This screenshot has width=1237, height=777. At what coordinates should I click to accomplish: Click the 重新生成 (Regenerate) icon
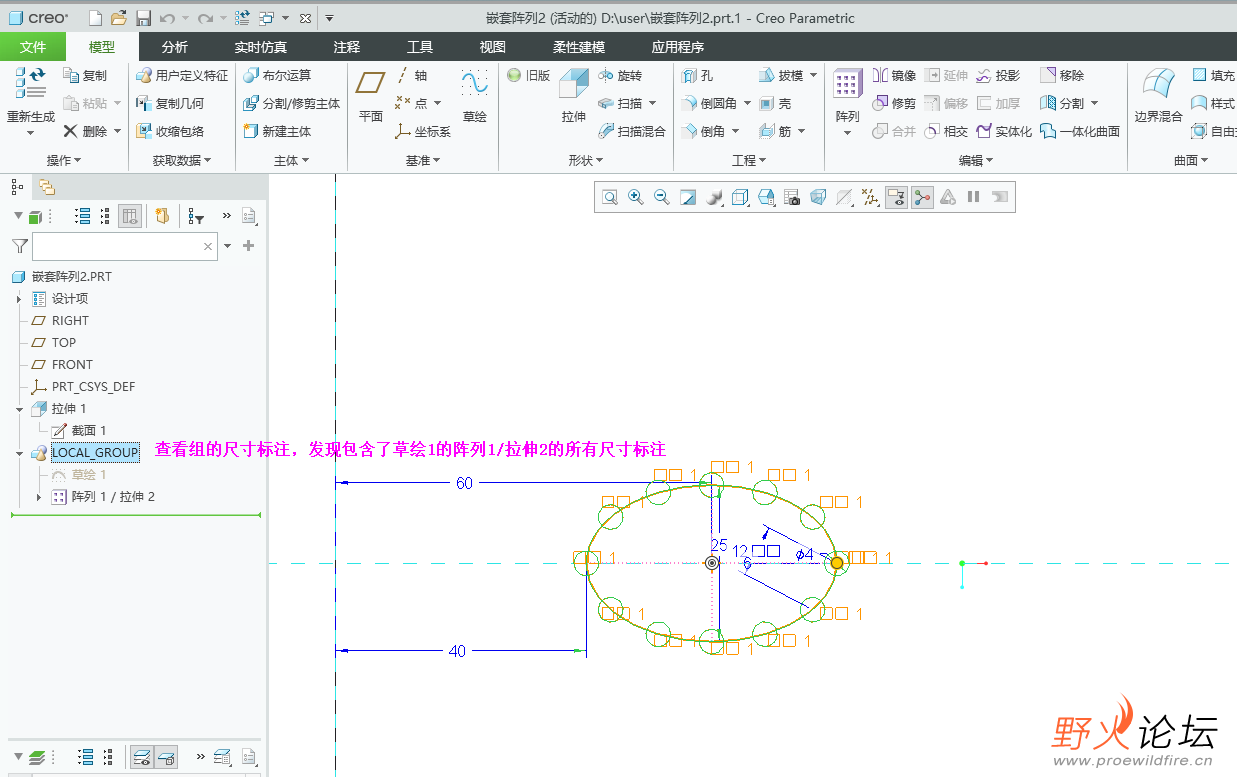pos(31,82)
